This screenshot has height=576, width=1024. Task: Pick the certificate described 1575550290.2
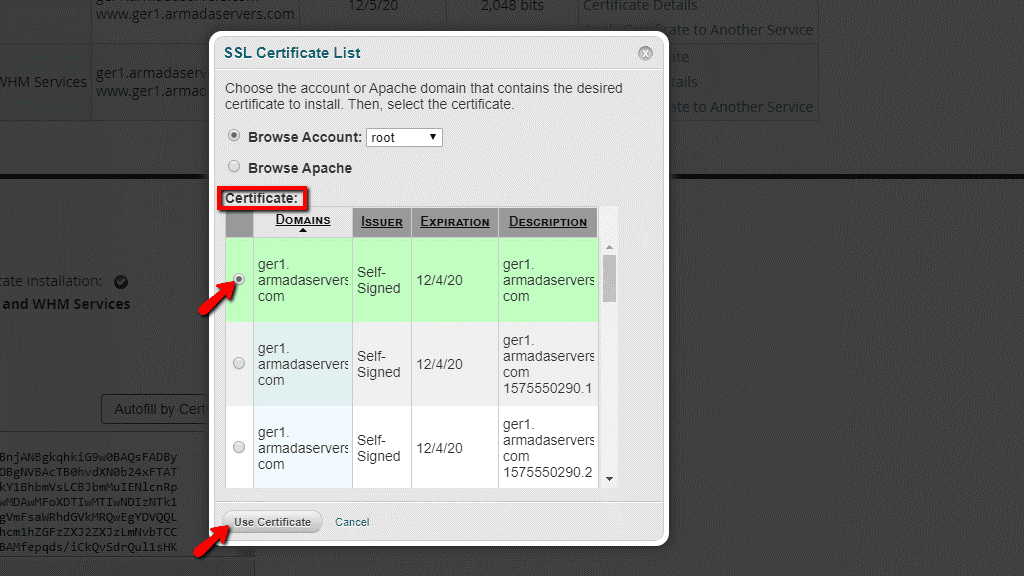tap(239, 447)
